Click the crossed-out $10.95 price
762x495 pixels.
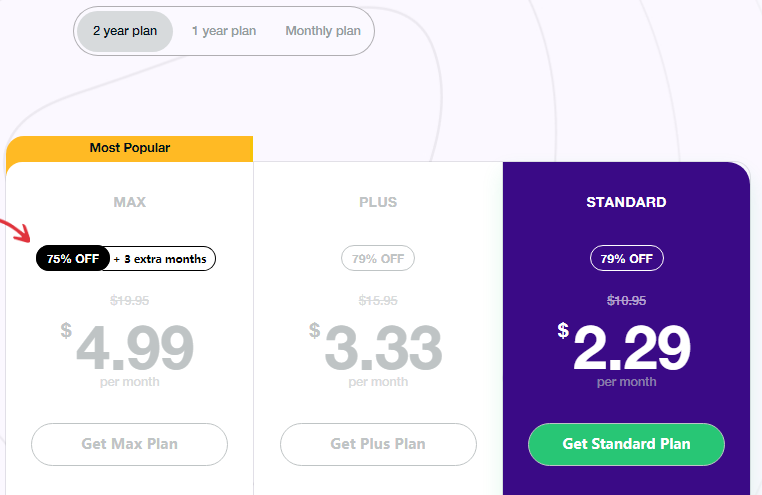click(626, 301)
